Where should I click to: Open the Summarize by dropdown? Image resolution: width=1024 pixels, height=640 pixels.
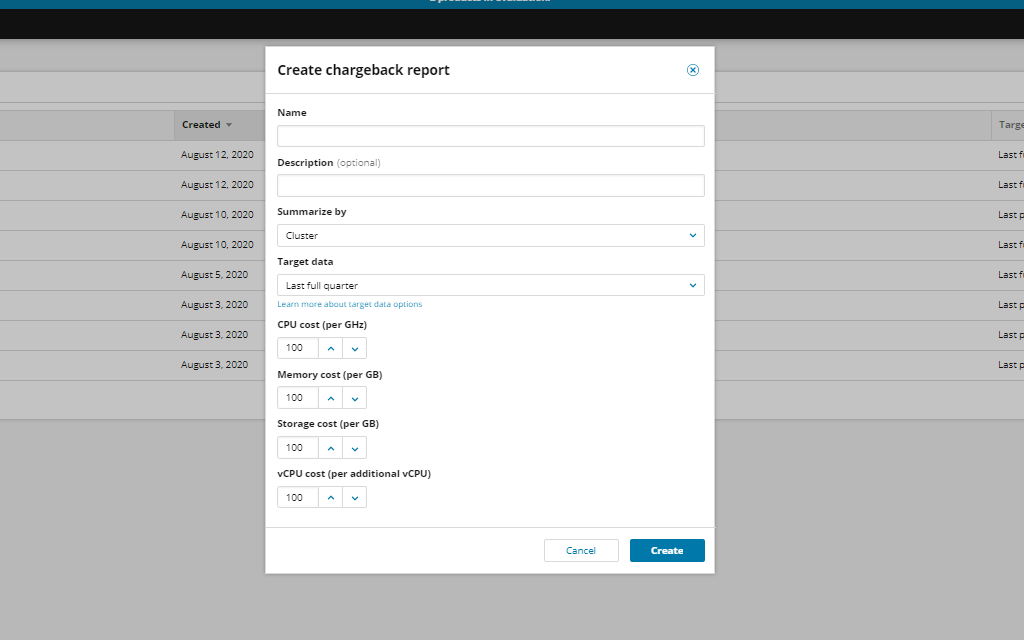click(x=490, y=236)
